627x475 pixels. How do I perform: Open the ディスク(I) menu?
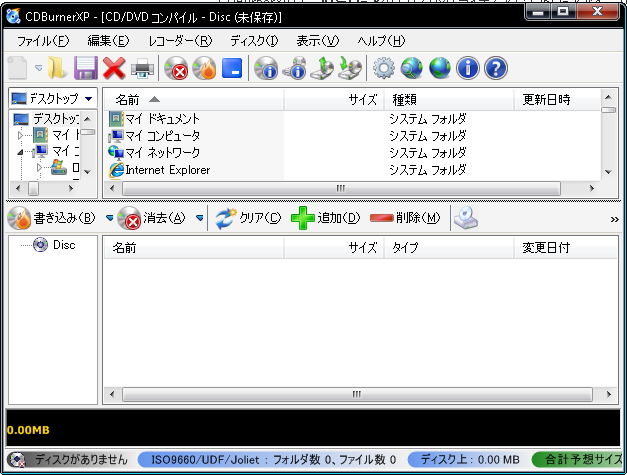[x=254, y=41]
